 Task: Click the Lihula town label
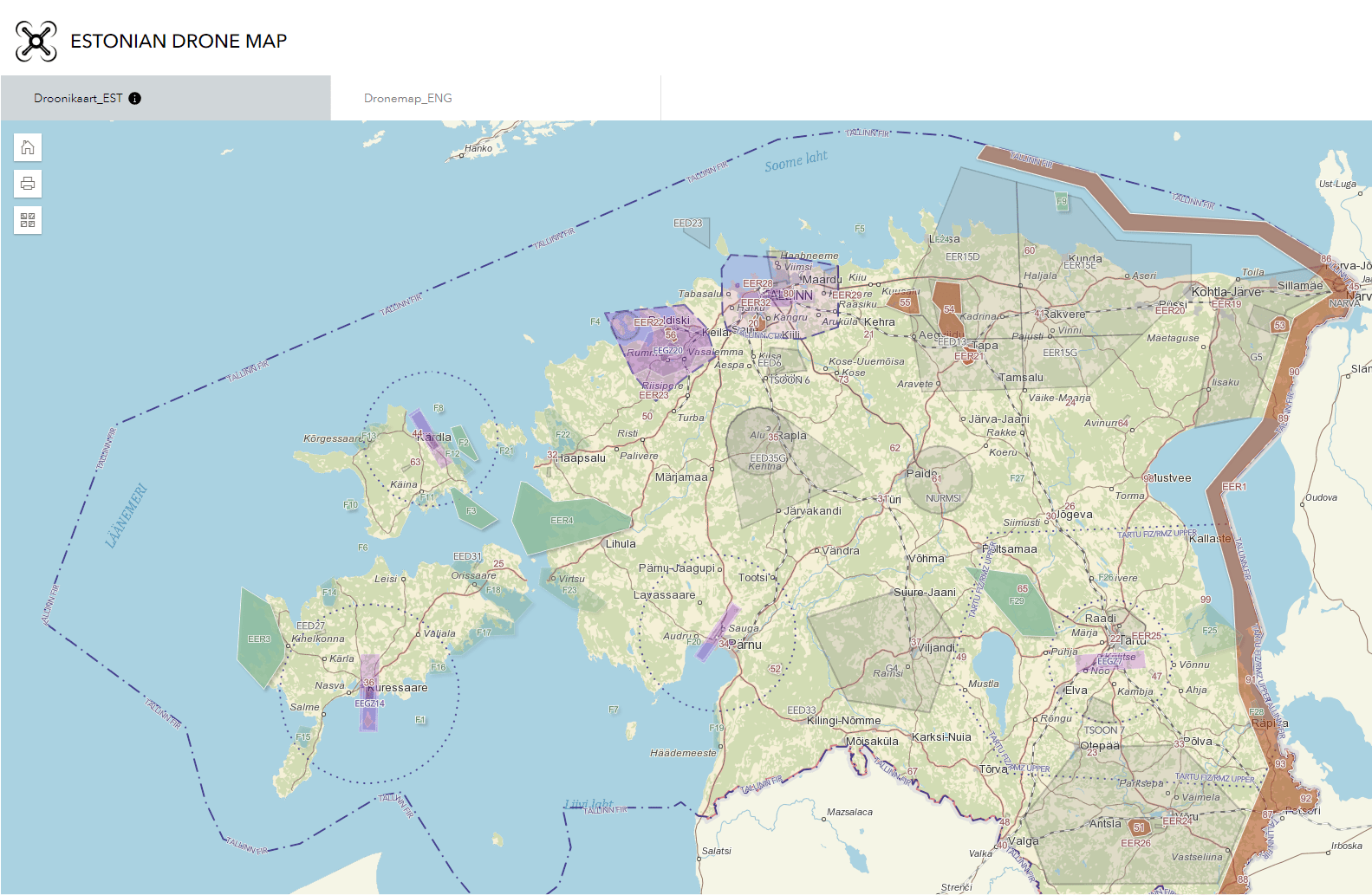click(621, 544)
